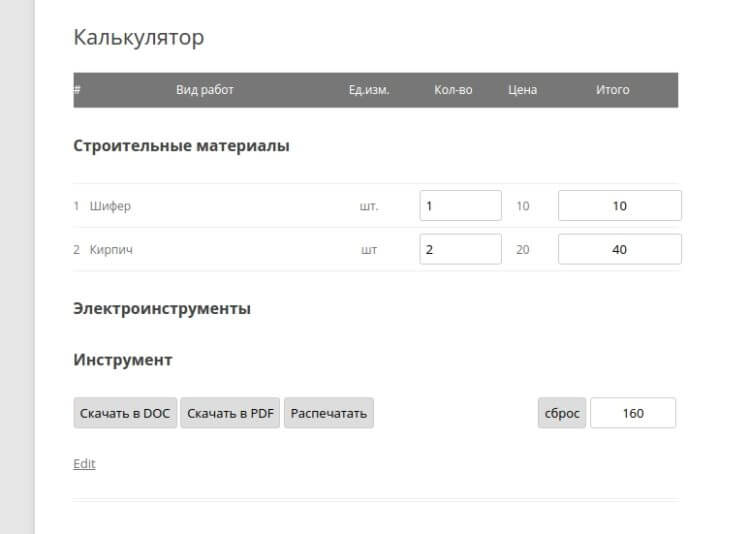Download the estimate via Скачать в PDF
Image resolution: width=750 pixels, height=534 pixels.
[x=230, y=413]
